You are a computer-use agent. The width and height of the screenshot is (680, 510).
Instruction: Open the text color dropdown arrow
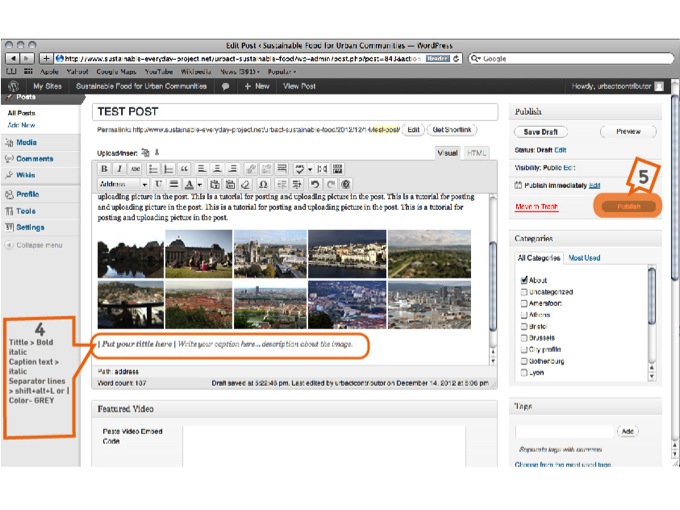click(x=199, y=185)
